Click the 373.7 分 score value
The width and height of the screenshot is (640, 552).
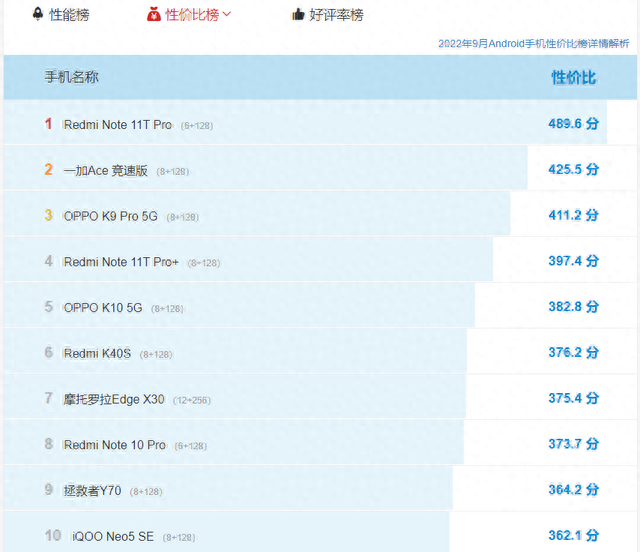573,443
